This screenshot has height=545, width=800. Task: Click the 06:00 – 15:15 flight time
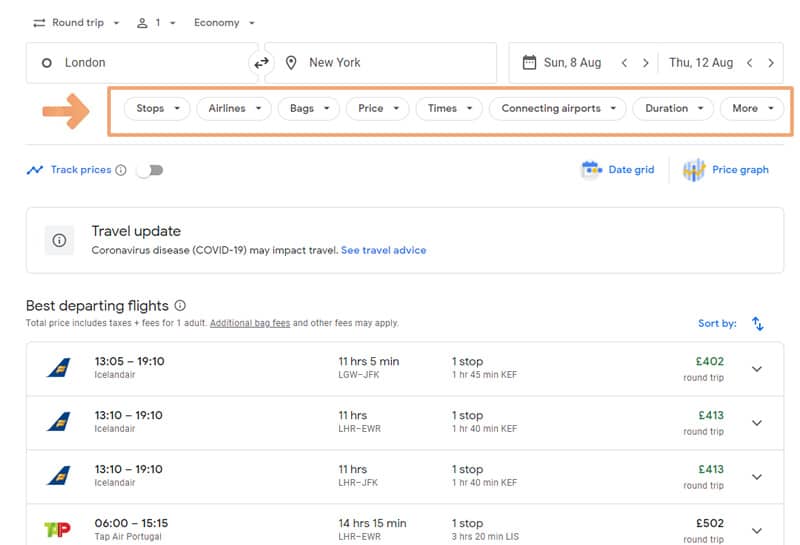(x=131, y=524)
